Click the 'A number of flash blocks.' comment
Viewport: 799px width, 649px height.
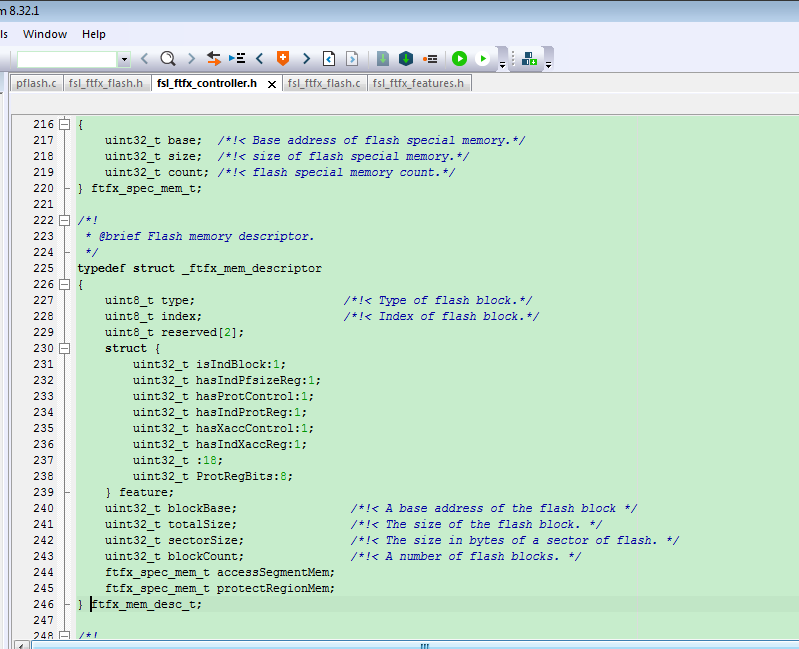pos(466,556)
